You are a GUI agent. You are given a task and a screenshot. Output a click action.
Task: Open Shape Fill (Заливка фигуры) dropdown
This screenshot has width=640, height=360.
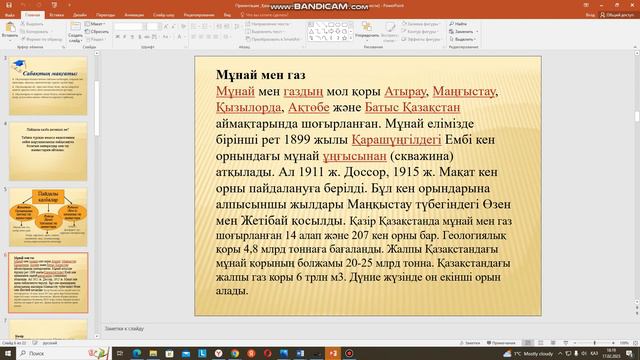[421, 24]
